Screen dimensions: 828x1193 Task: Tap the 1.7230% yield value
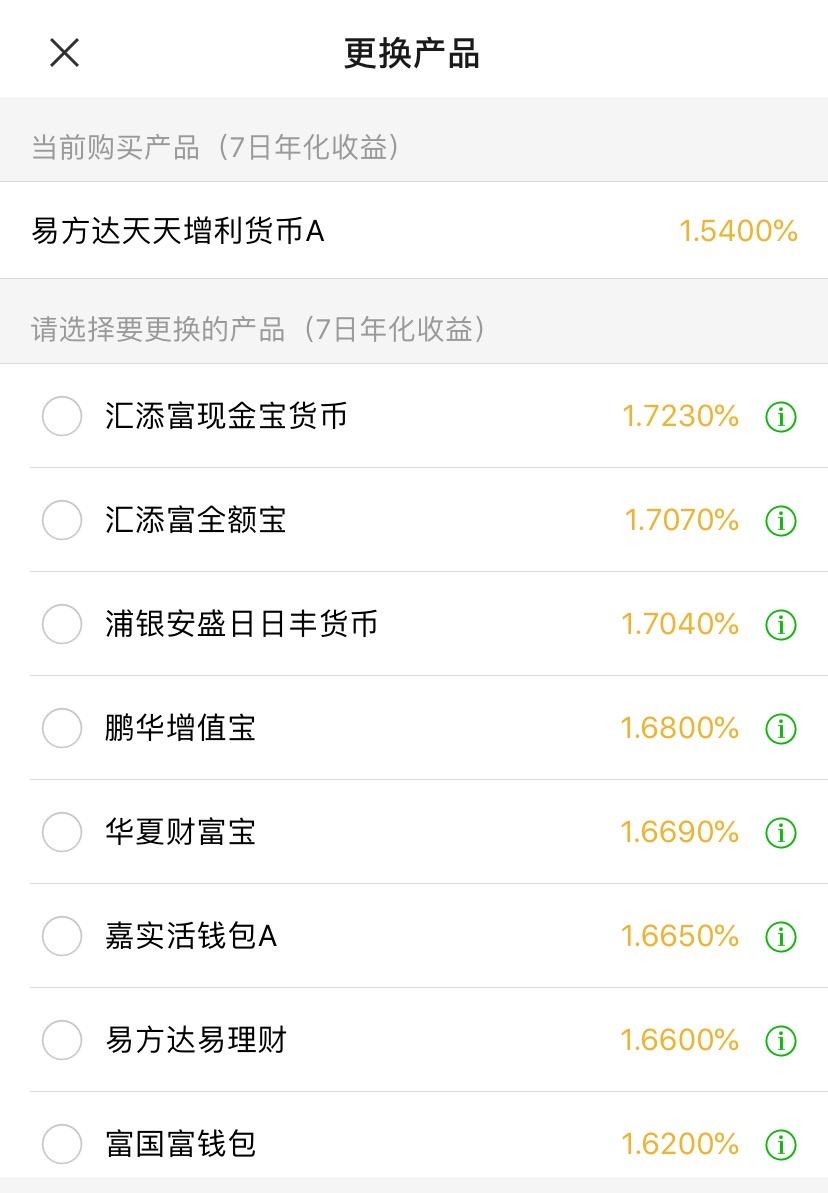point(680,416)
